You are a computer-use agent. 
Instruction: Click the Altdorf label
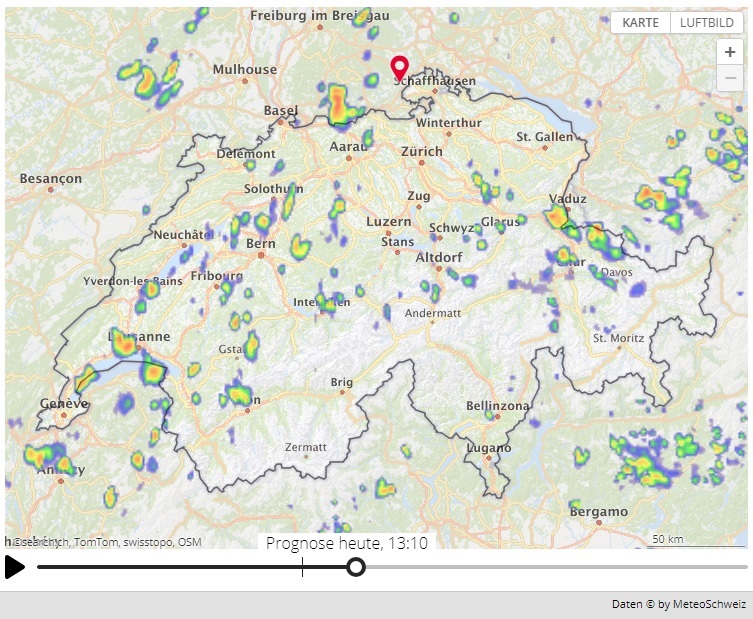click(439, 257)
